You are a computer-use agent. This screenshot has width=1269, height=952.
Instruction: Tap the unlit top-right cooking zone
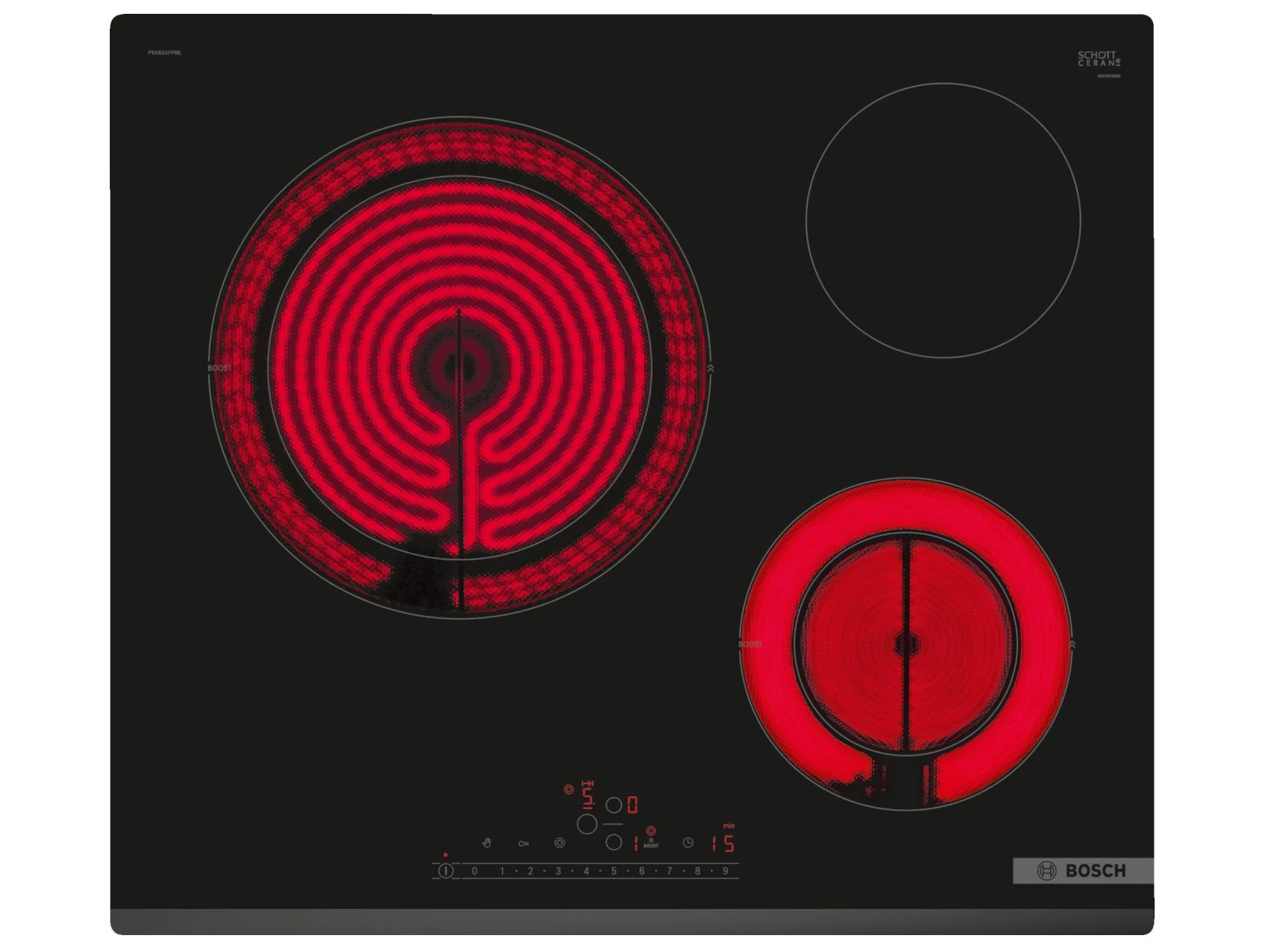[943, 220]
